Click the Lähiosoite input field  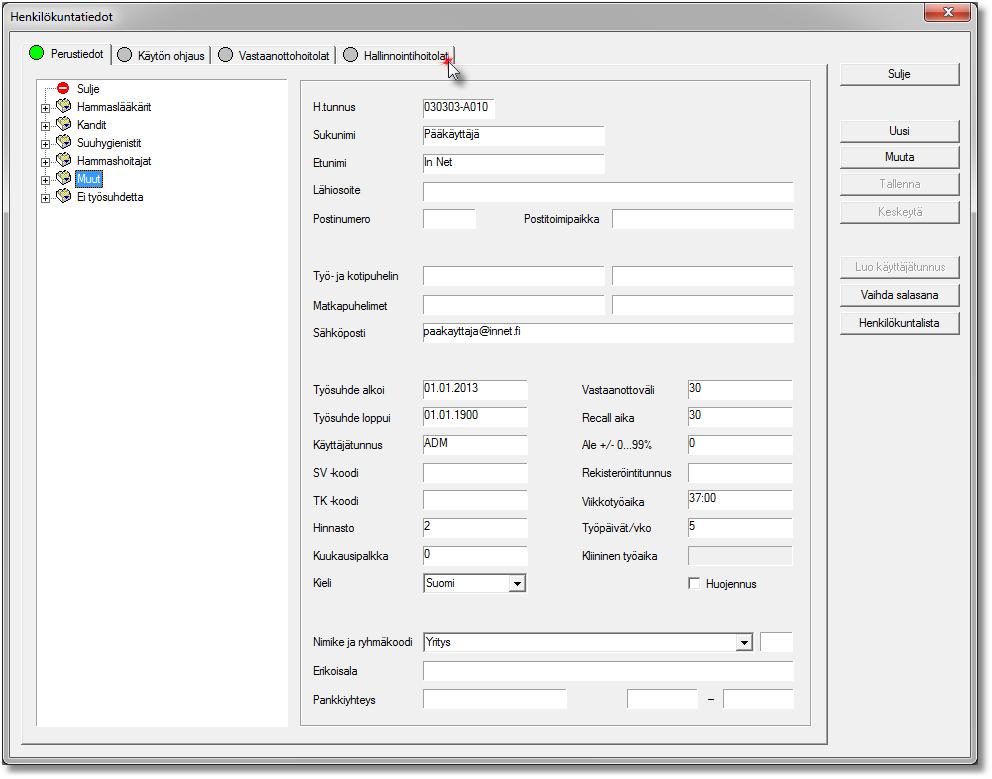pyautogui.click(x=608, y=191)
